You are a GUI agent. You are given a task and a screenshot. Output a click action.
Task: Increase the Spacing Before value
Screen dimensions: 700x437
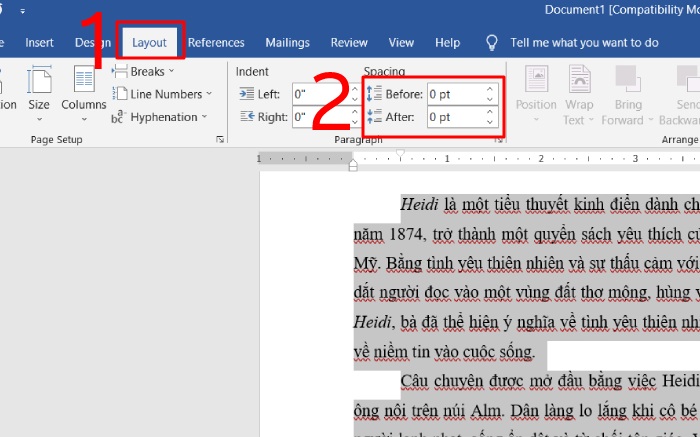pyautogui.click(x=489, y=89)
